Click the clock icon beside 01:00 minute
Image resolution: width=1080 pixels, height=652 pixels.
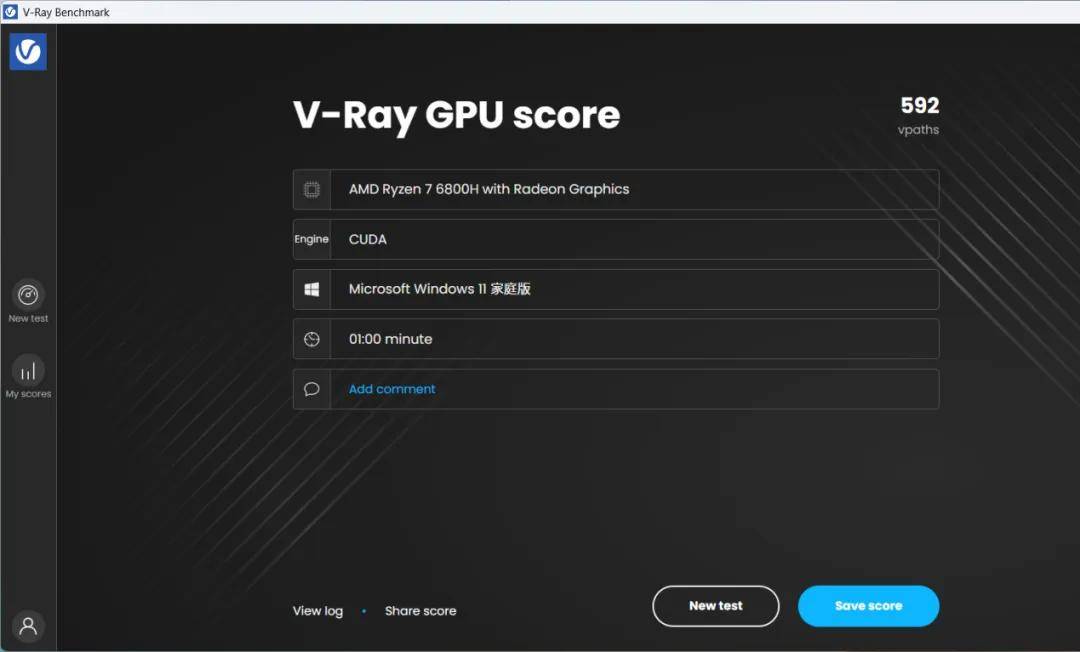[312, 339]
